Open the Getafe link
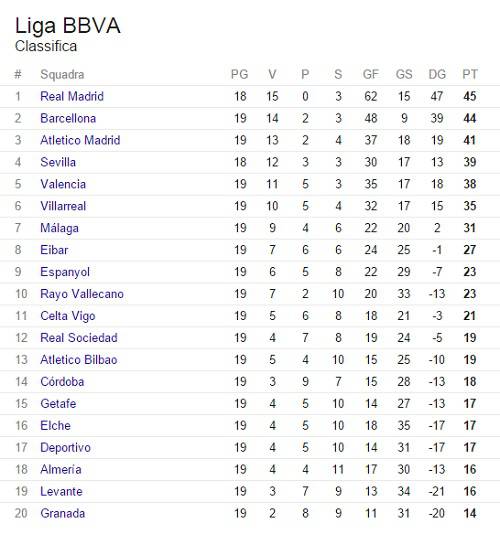 tap(58, 404)
